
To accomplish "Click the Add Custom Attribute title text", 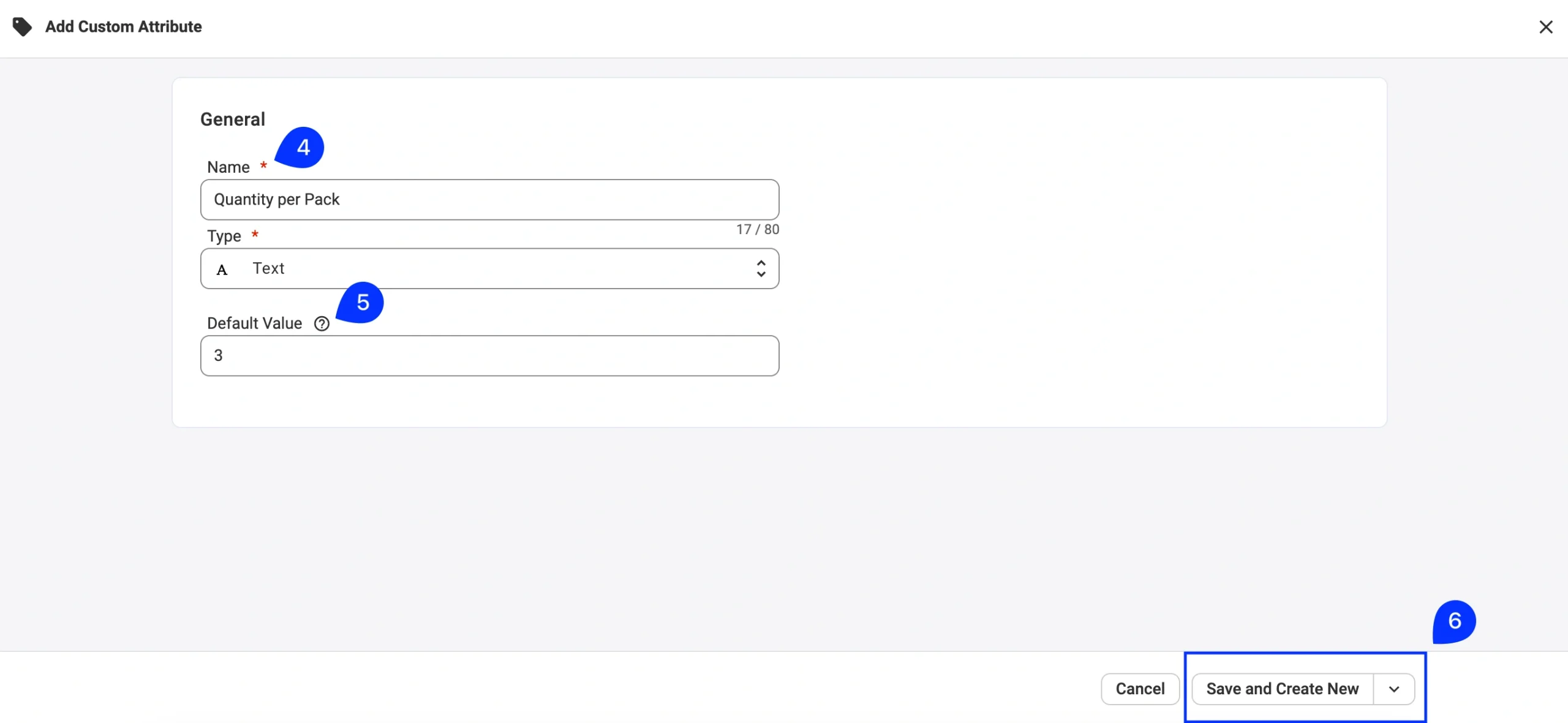I will 123,27.
